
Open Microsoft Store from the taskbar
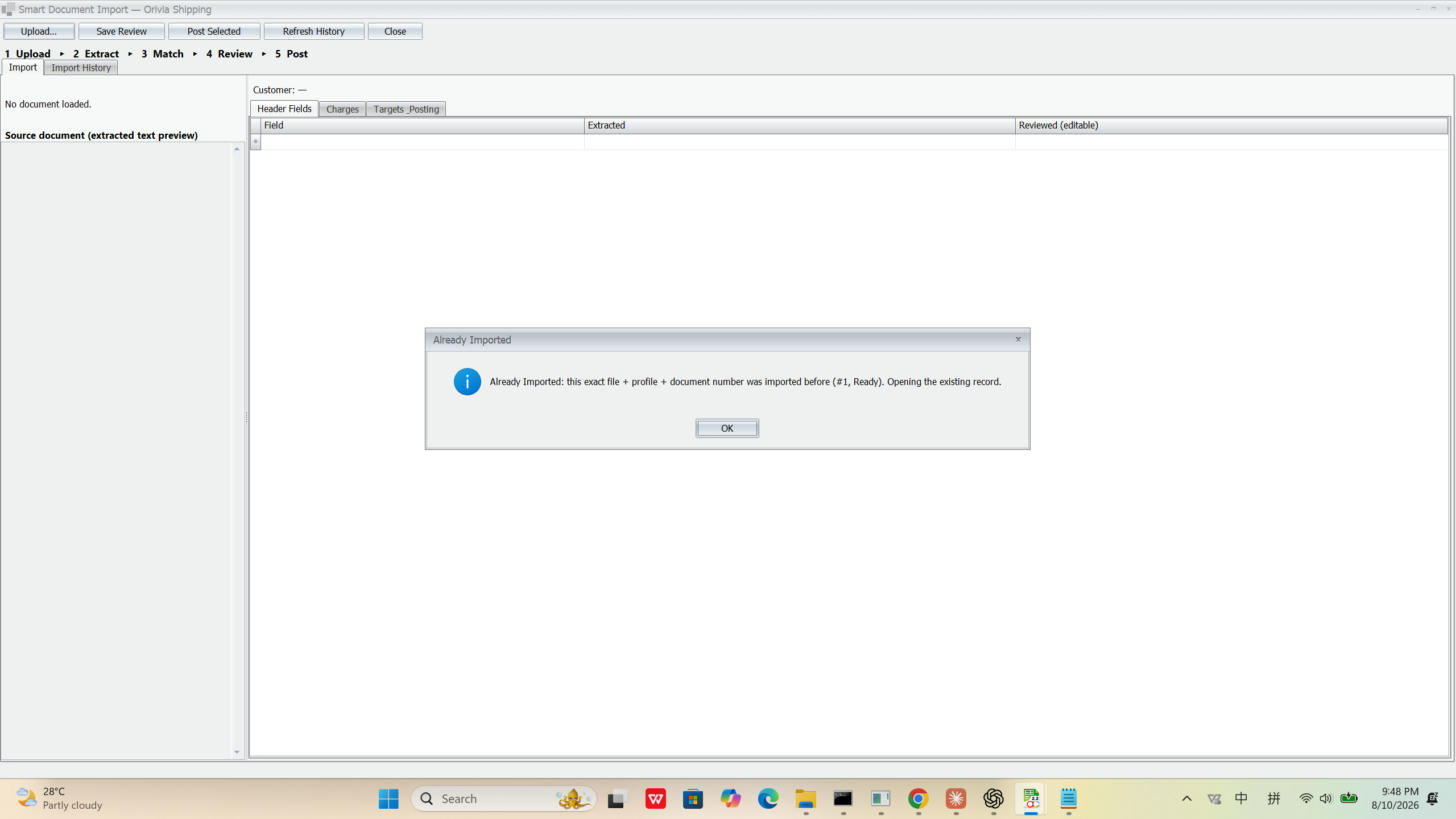(x=693, y=798)
